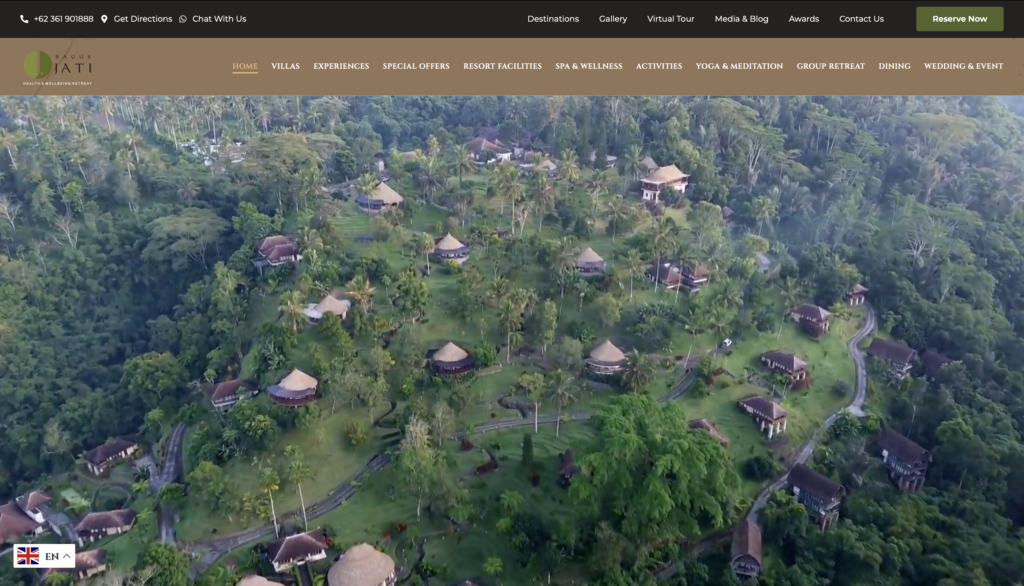The image size is (1024, 586).
Task: Select Contact Us in the top bar
Action: 861,19
